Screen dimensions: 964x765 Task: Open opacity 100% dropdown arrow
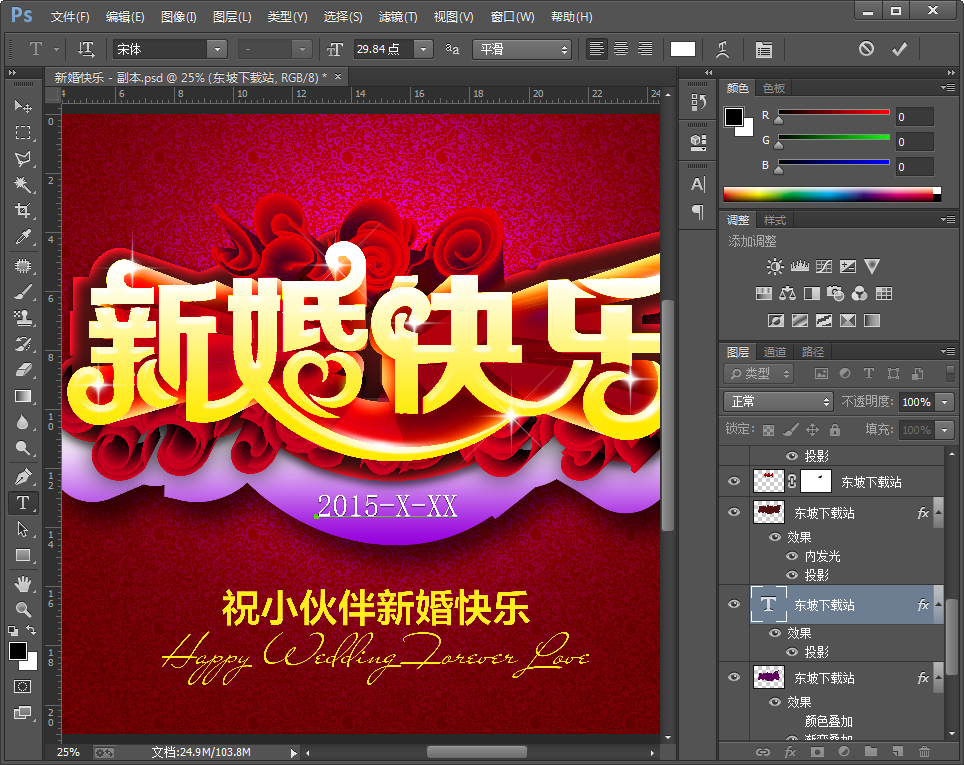(945, 402)
